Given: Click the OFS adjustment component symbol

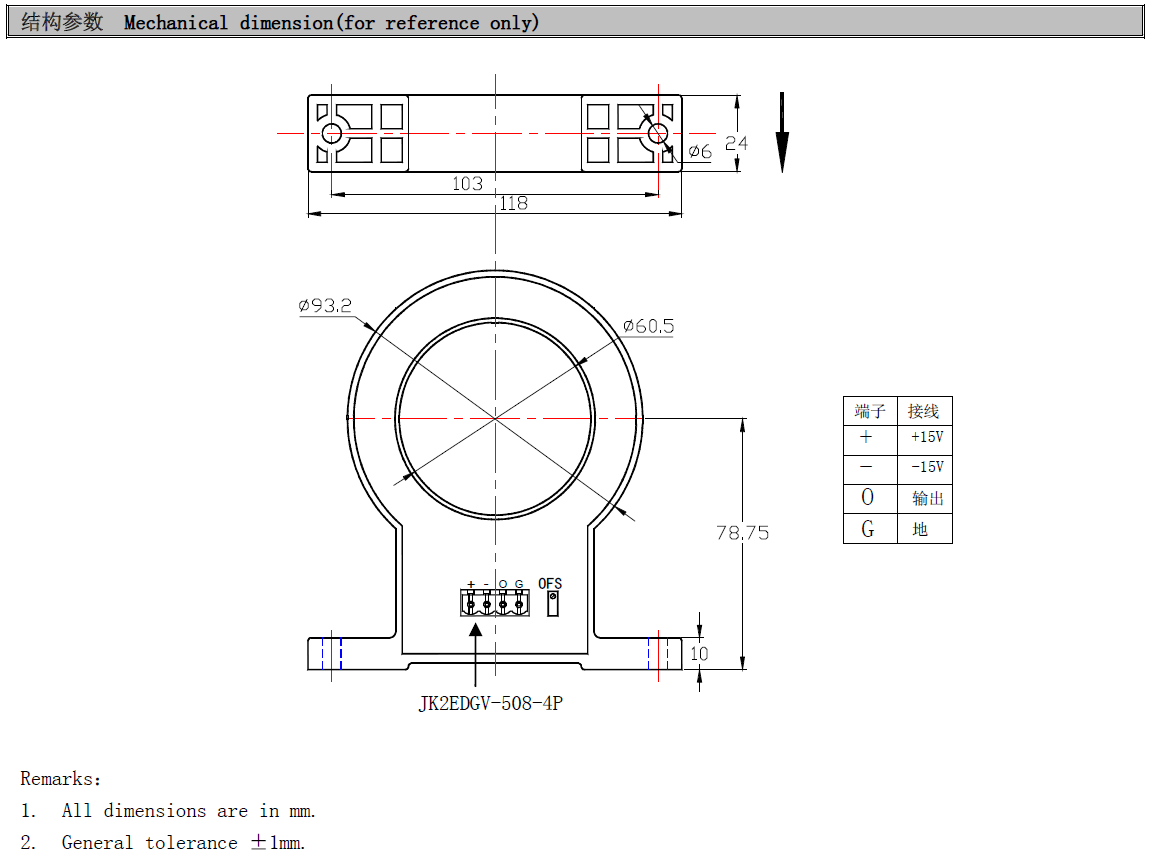Looking at the screenshot, I should [x=551, y=603].
